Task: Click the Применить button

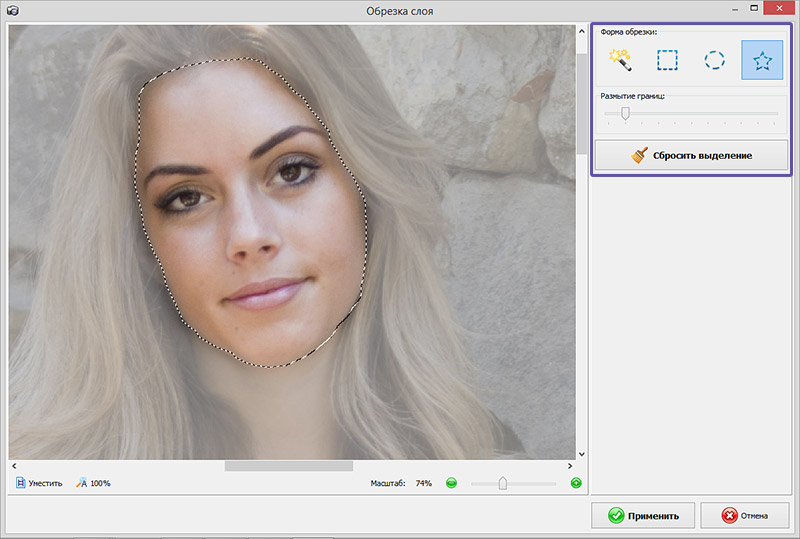Action: (x=642, y=516)
